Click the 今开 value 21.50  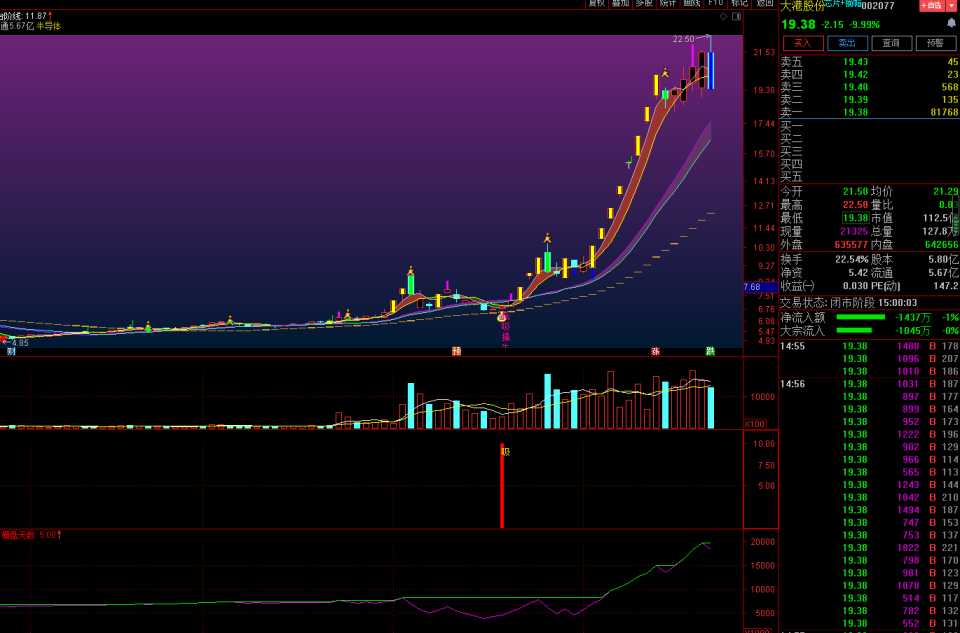tap(855, 192)
